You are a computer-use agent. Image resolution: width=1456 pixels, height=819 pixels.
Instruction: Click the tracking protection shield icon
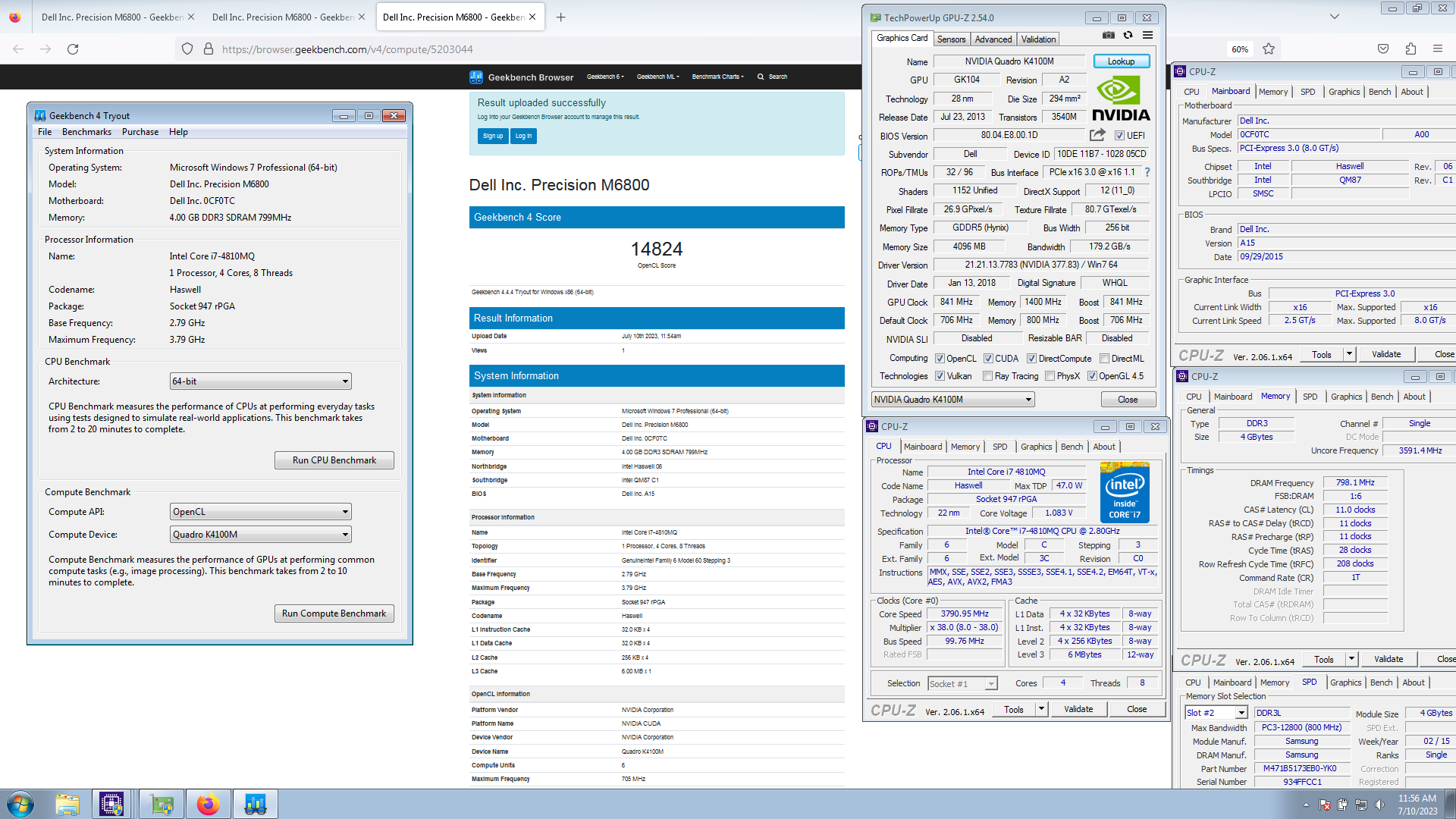click(x=187, y=49)
